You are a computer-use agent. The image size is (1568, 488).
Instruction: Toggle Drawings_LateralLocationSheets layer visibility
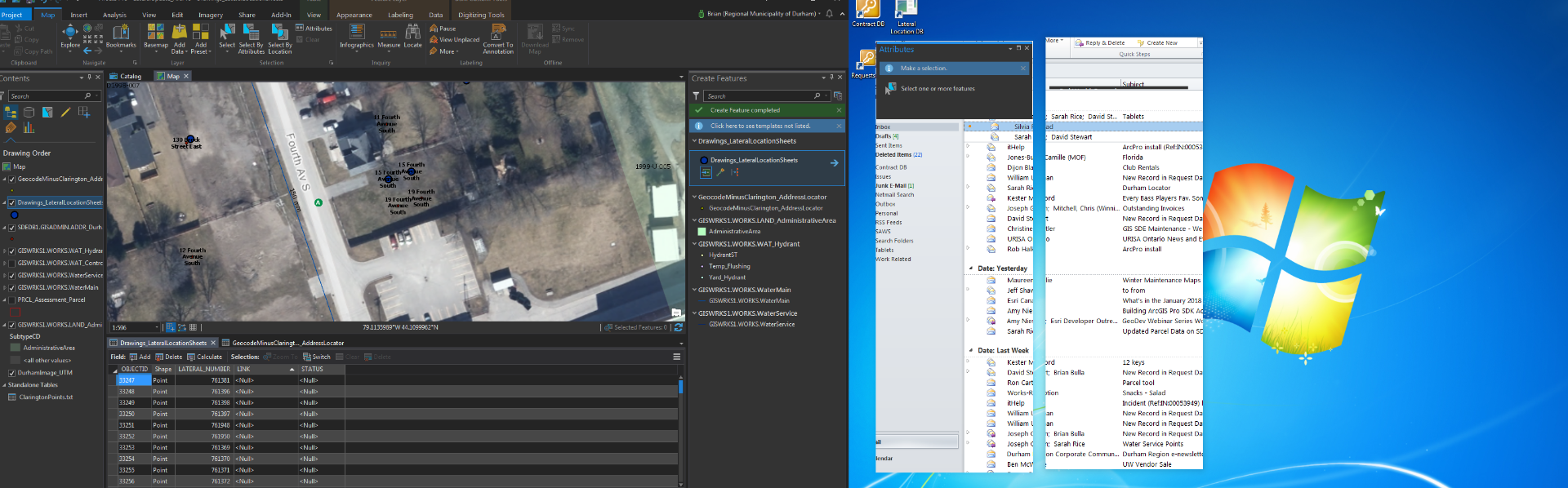click(x=12, y=202)
